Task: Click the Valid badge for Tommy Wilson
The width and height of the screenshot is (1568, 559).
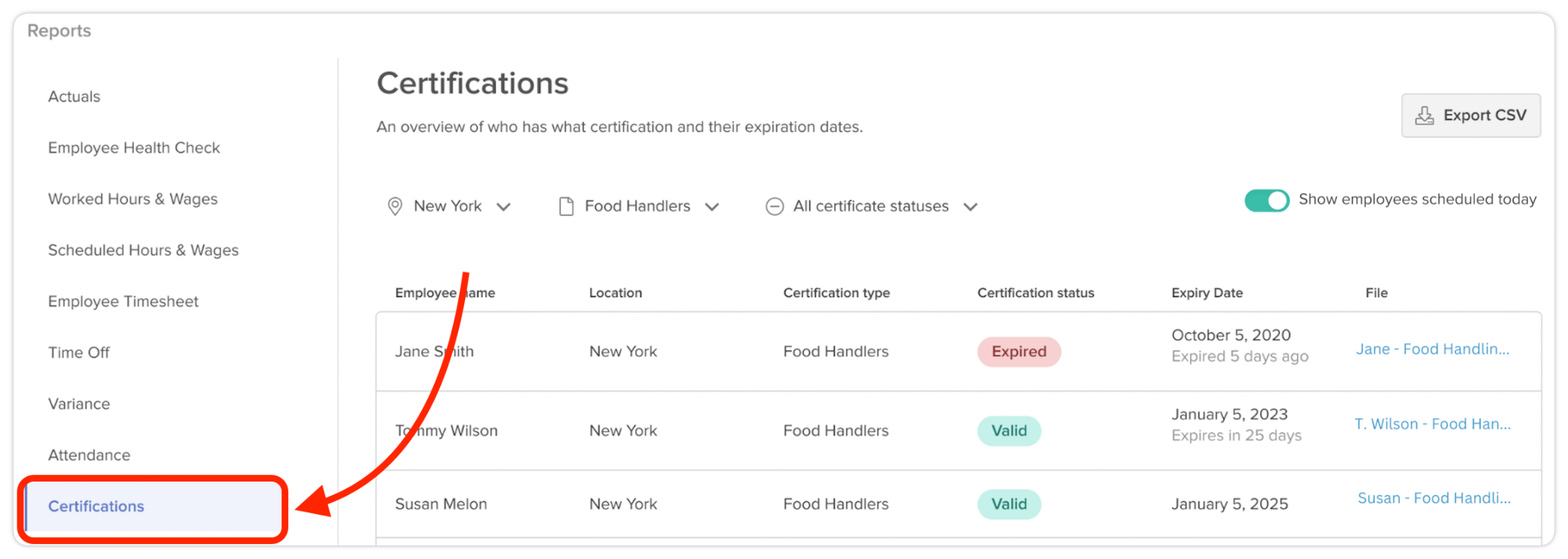Action: pyautogui.click(x=1008, y=431)
